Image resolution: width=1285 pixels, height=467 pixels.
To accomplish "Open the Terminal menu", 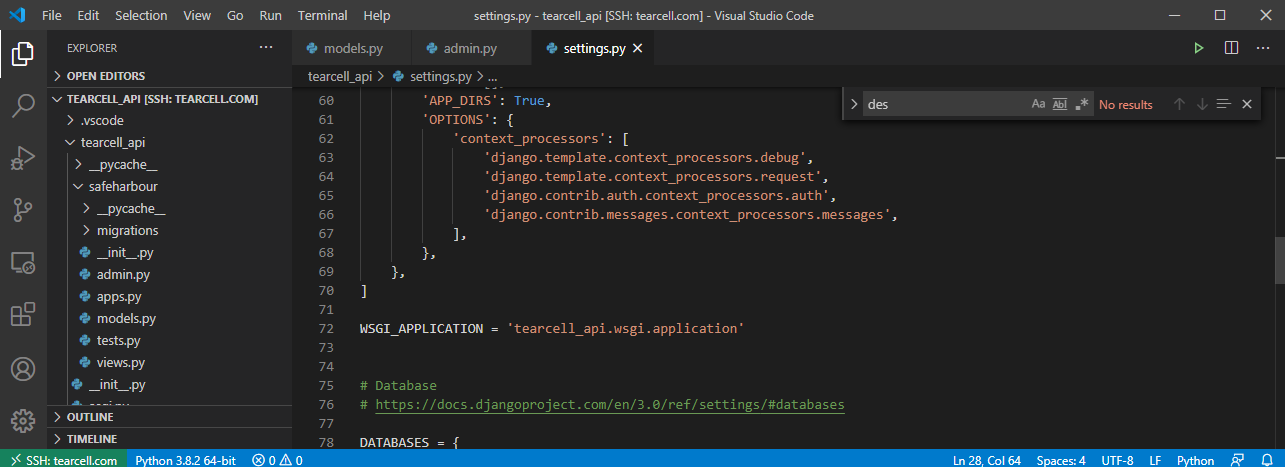I will [x=322, y=16].
